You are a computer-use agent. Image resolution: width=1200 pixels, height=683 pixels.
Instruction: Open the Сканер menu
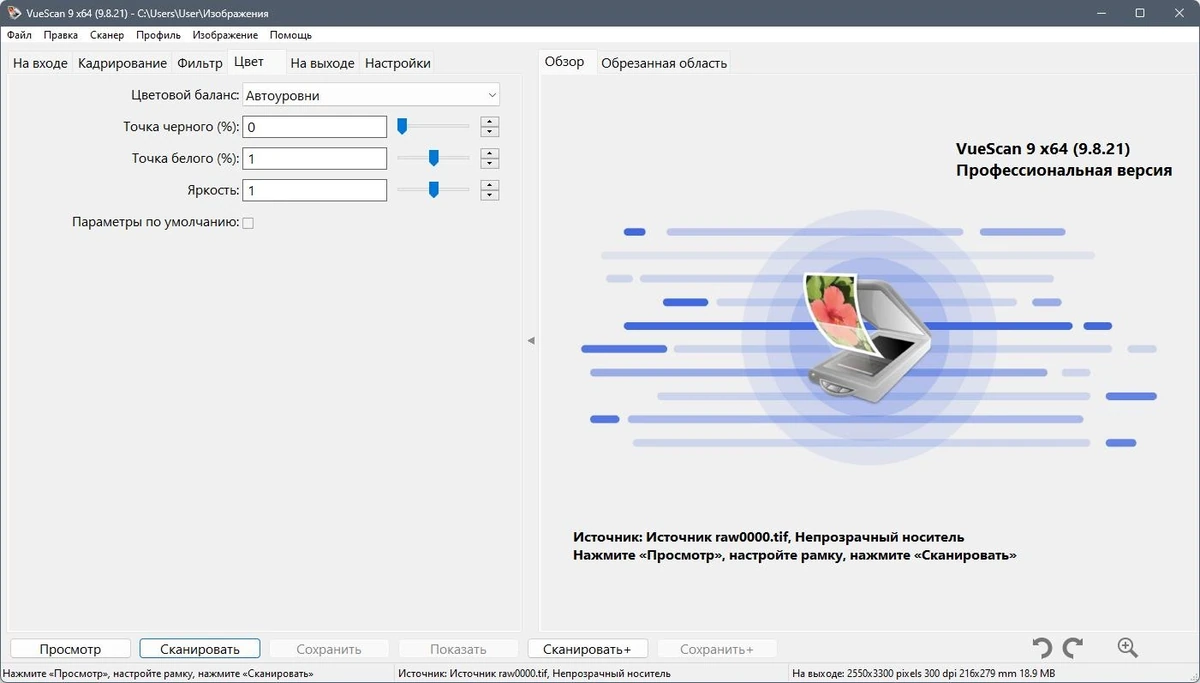click(x=107, y=35)
